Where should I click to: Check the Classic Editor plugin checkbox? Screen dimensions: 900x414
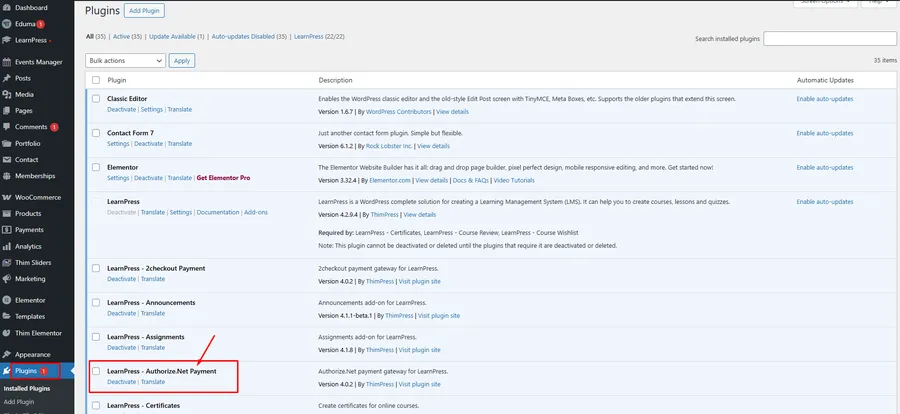(96, 100)
